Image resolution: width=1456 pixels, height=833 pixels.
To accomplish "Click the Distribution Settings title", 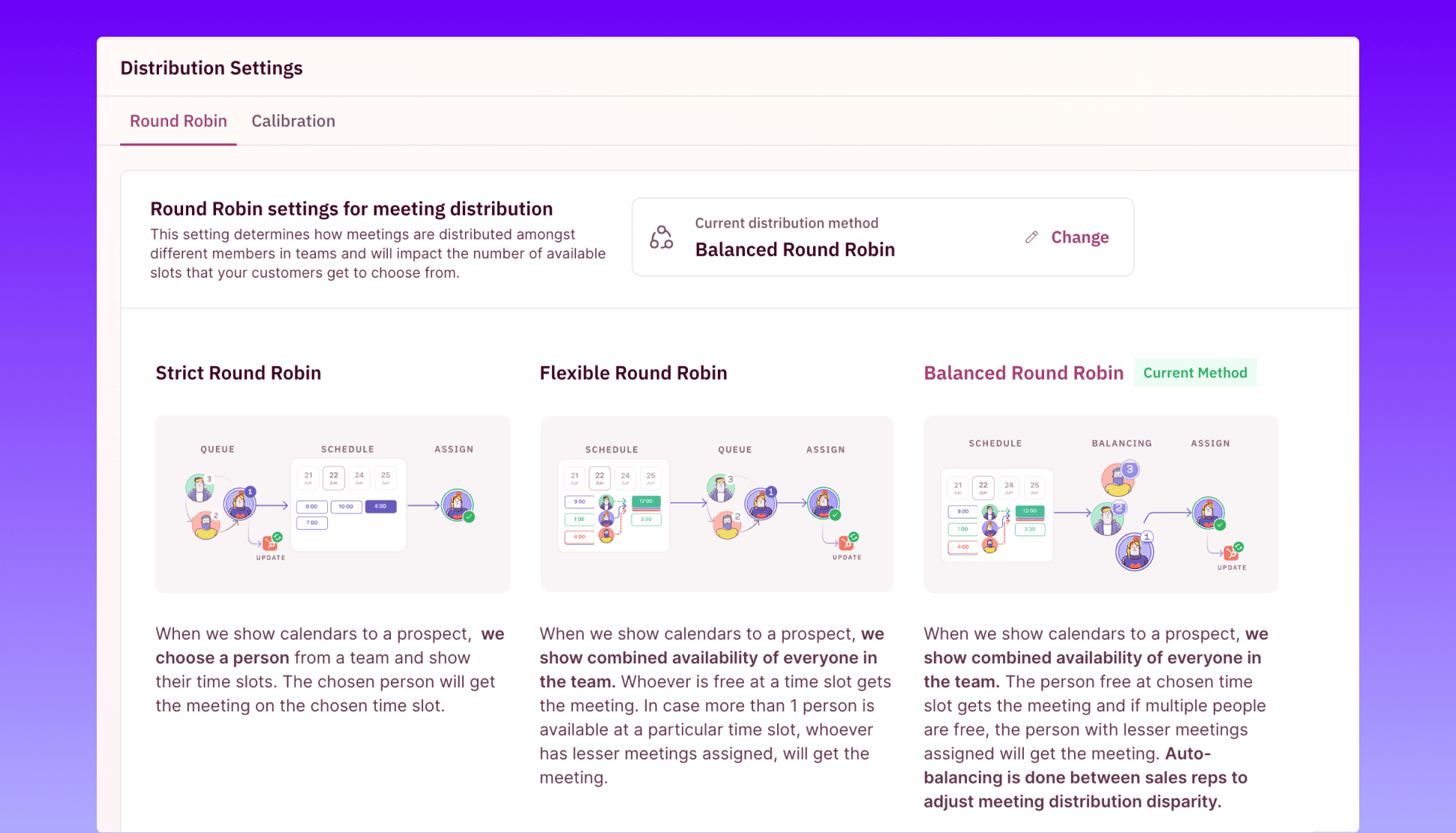I will 212,68.
